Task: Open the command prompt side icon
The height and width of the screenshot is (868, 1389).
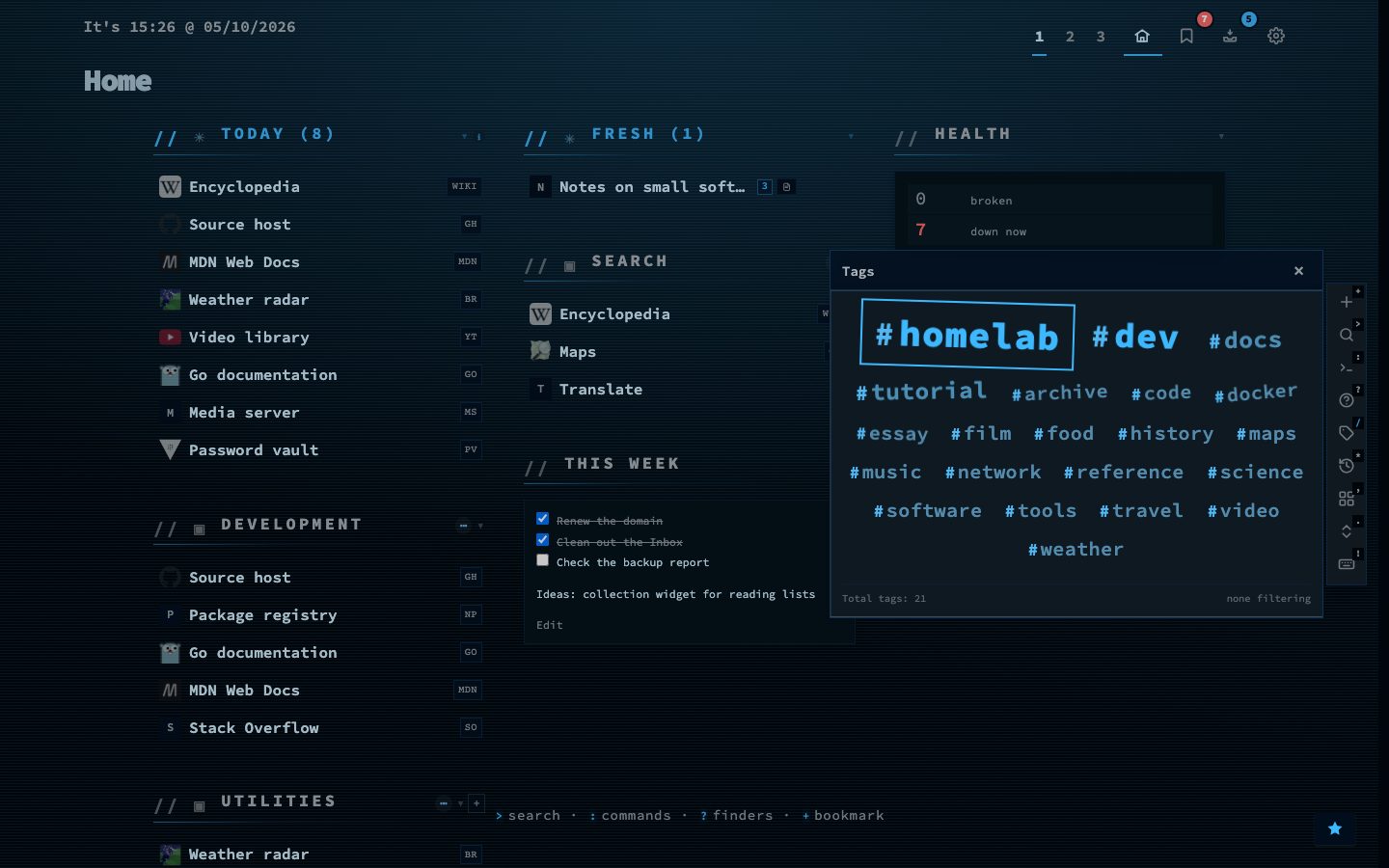Action: [x=1347, y=367]
